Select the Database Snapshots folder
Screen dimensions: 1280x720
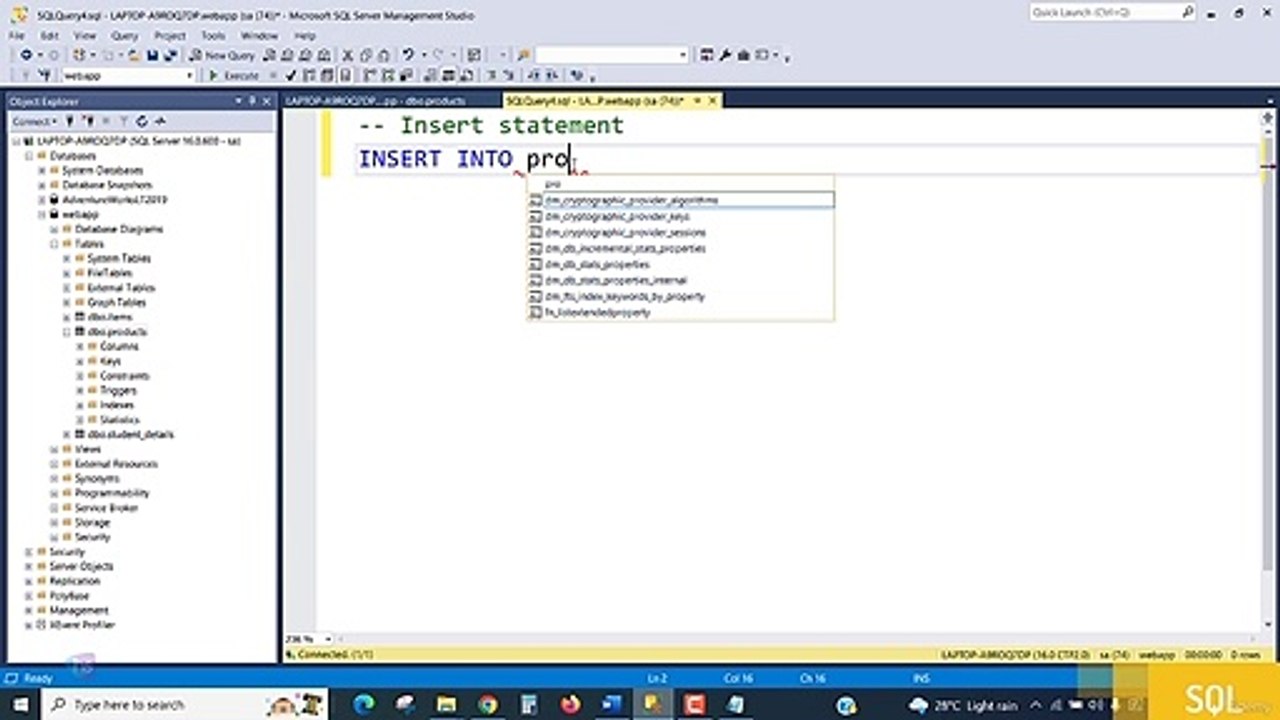107,185
